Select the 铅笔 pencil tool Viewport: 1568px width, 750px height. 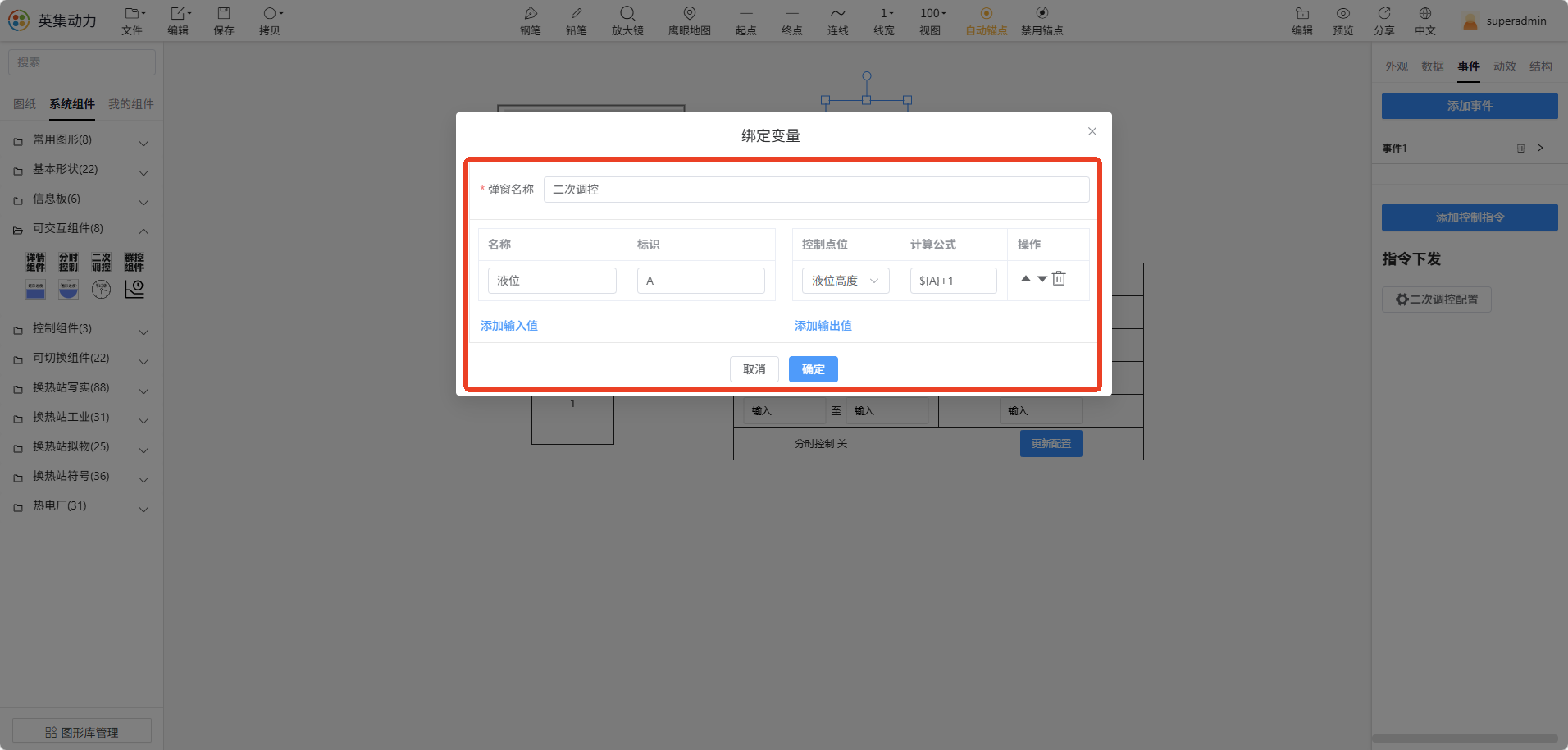tap(577, 21)
